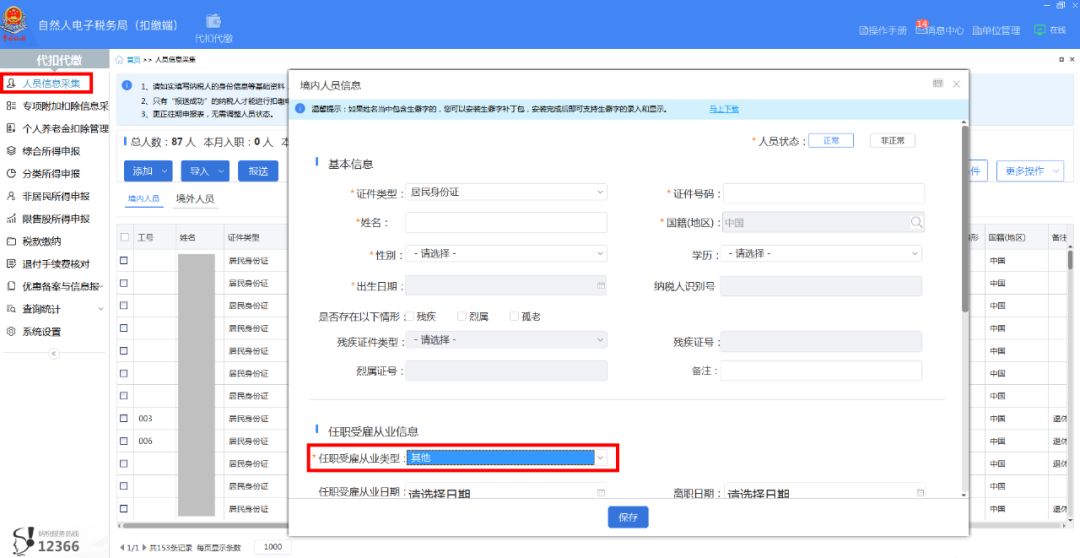Open the 任职受雇从业类型 dropdown
Viewport: 1080px width, 558px height.
click(506, 457)
